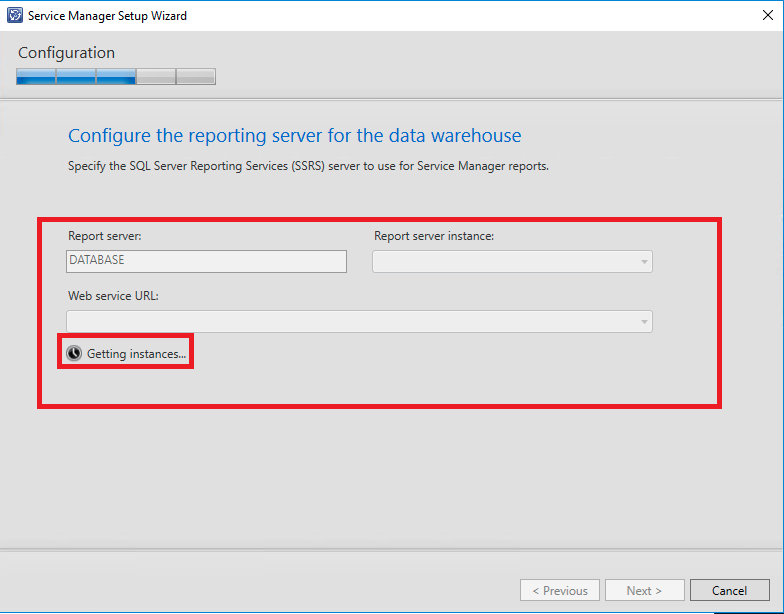The image size is (784, 614).
Task: Click the Web service URL: label
Action: click(114, 296)
